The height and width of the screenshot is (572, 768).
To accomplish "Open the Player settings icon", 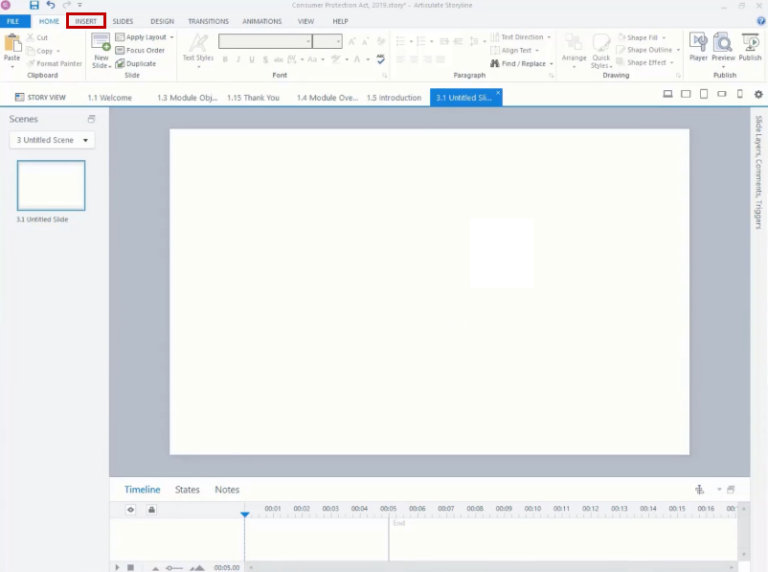I will pos(698,43).
